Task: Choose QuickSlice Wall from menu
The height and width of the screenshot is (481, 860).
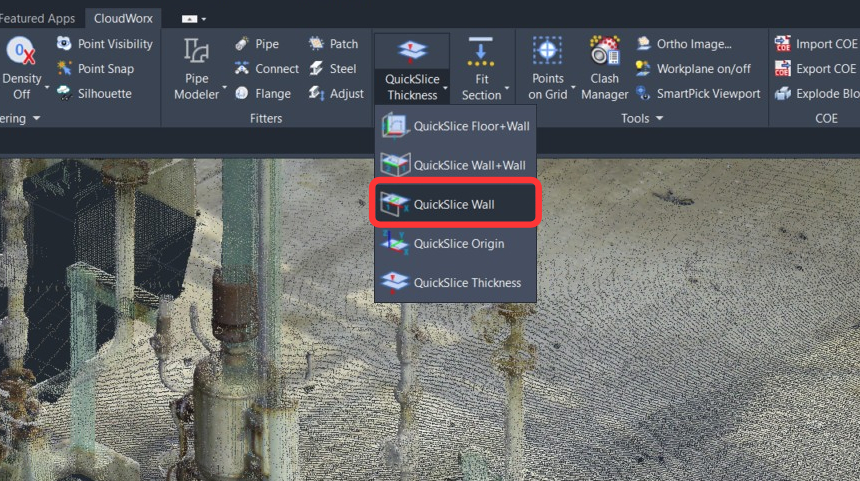Action: point(455,204)
